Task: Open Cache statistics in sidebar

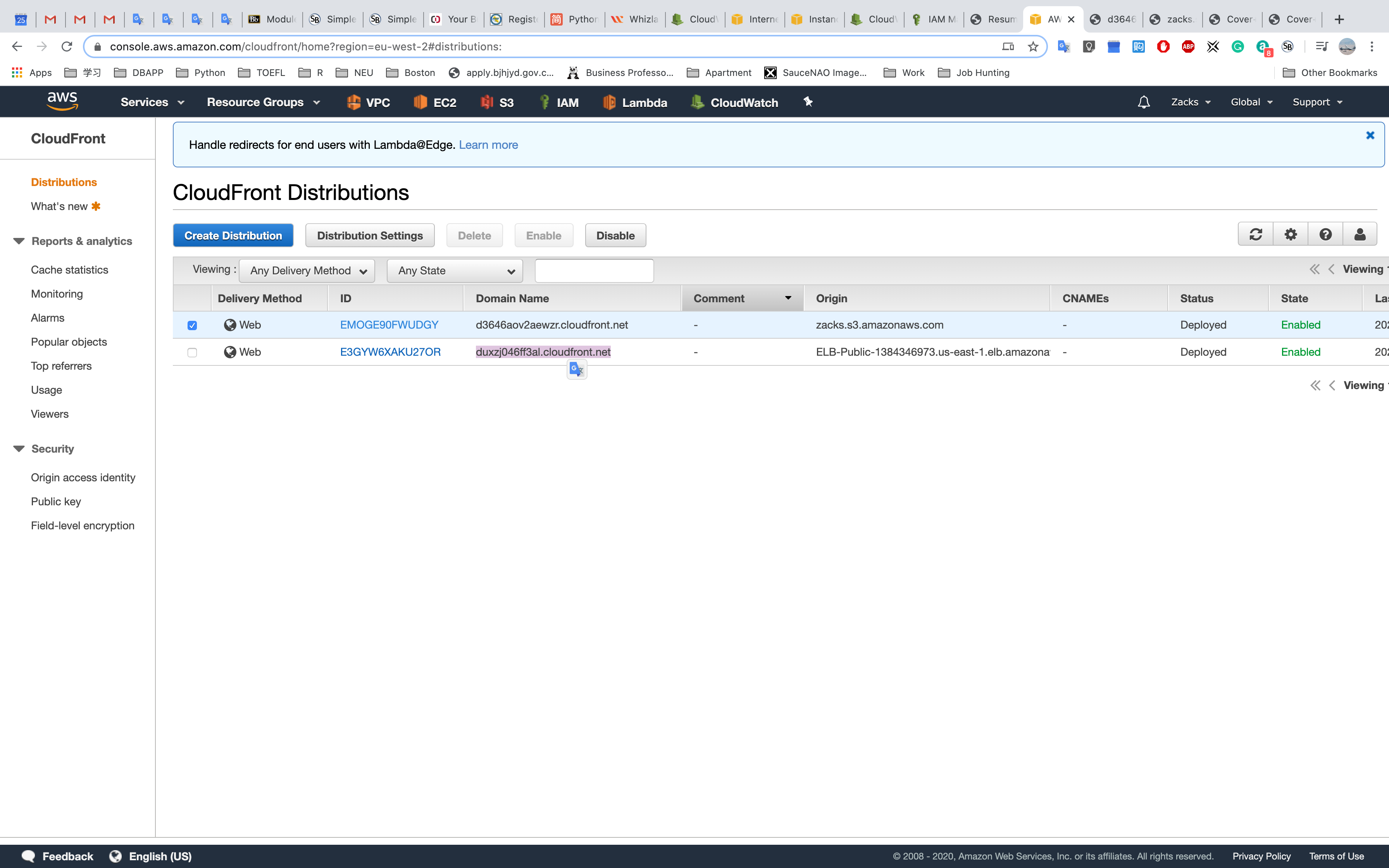Action: pyautogui.click(x=69, y=270)
